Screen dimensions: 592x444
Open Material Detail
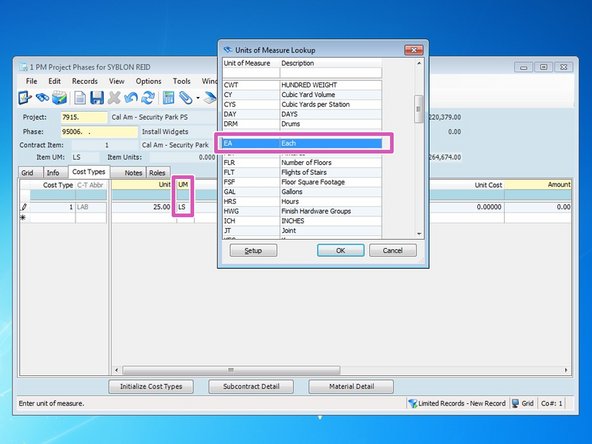point(351,386)
